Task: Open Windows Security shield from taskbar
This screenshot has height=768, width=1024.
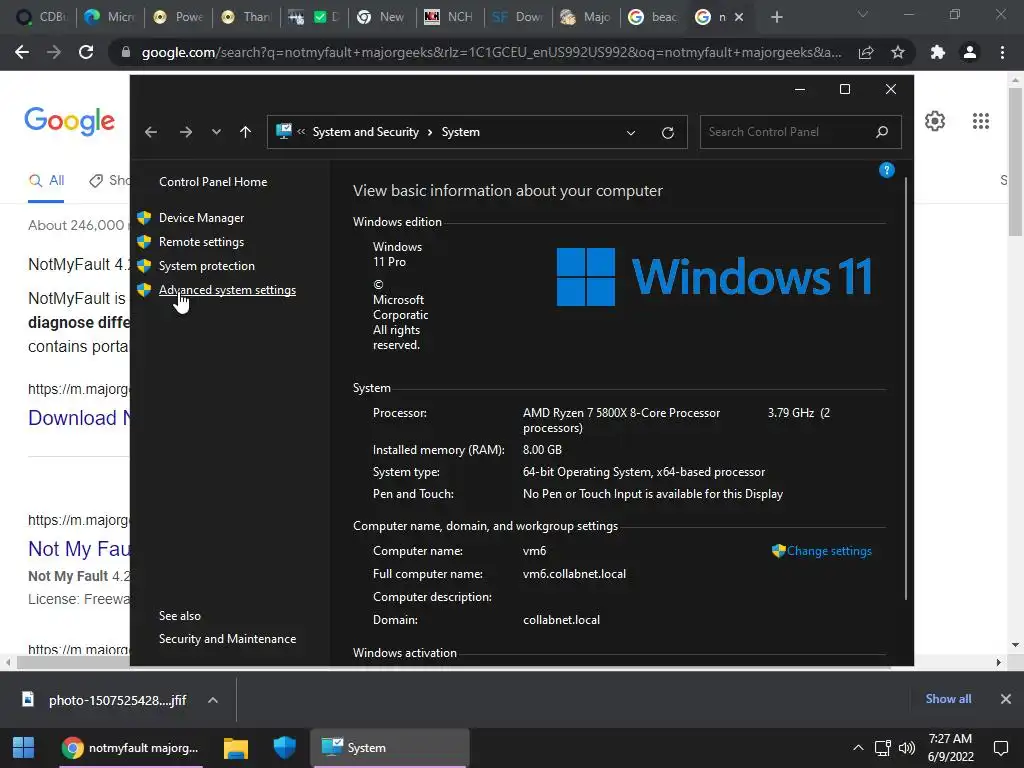Action: point(284,748)
